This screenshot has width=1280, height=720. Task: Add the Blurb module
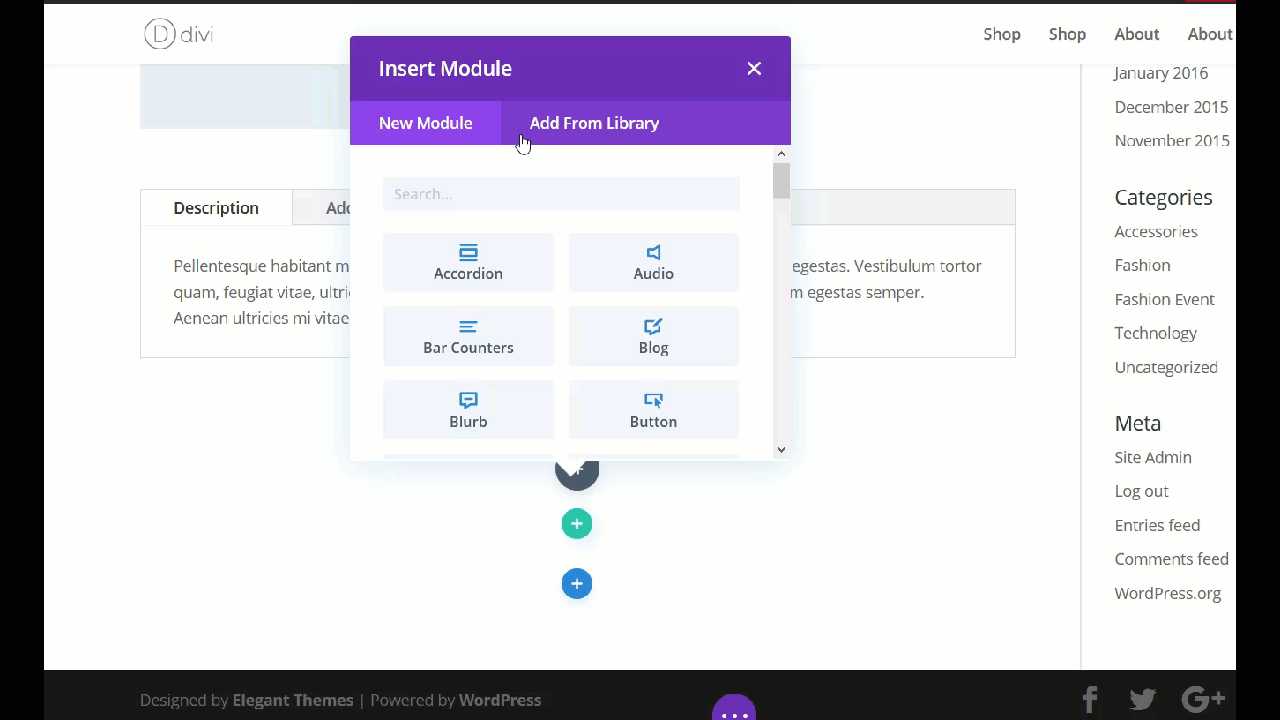468,410
